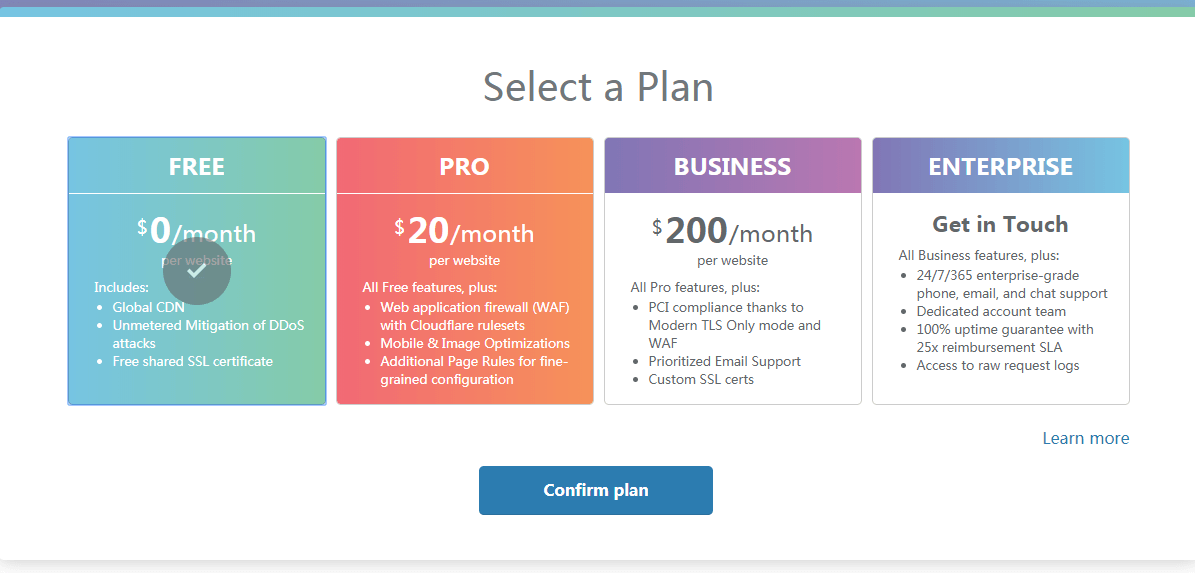Pick the BUSINESS plan header
The height and width of the screenshot is (573, 1195).
[x=732, y=166]
